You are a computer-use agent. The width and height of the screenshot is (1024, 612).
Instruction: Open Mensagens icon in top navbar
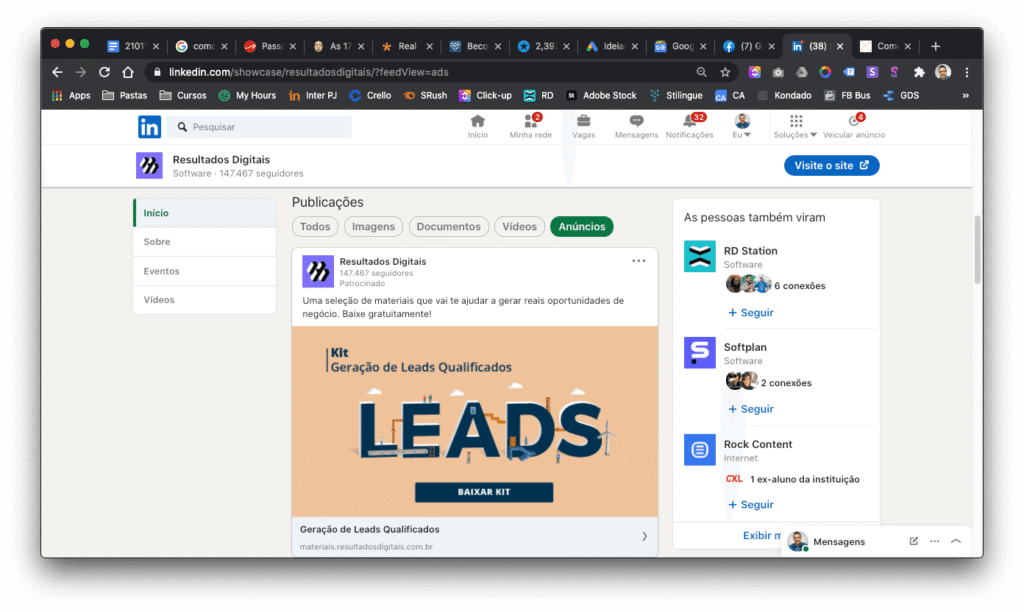pos(636,126)
